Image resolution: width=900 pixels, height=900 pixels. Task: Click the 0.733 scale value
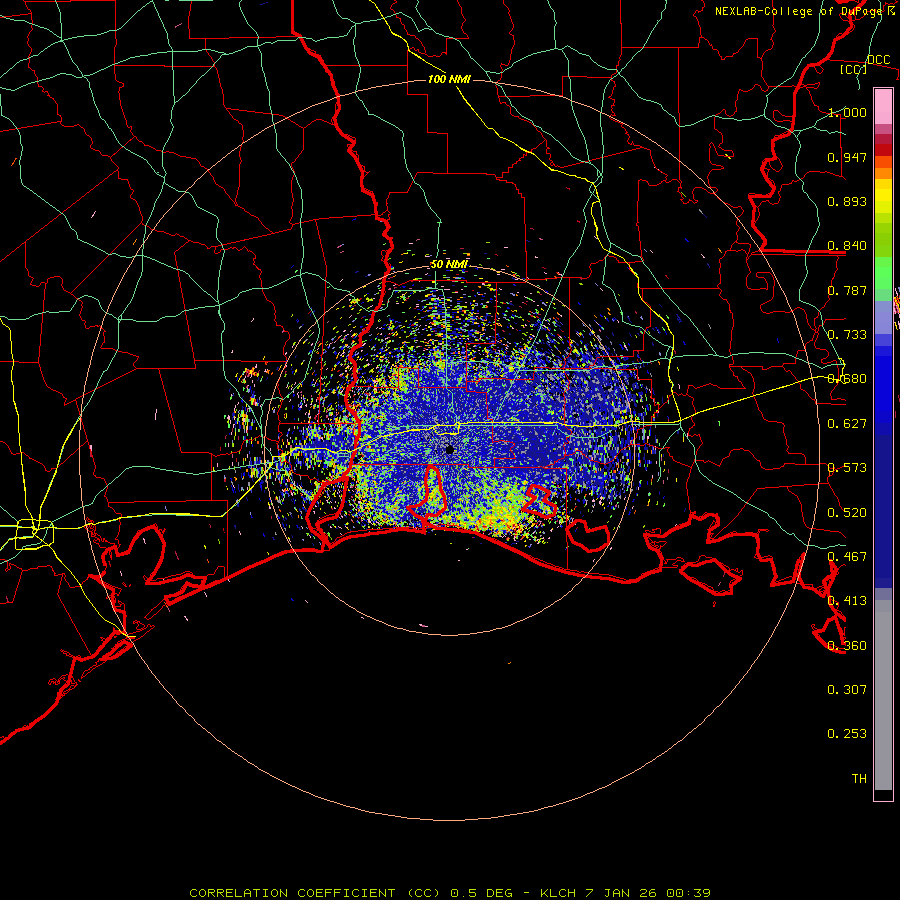(x=847, y=335)
